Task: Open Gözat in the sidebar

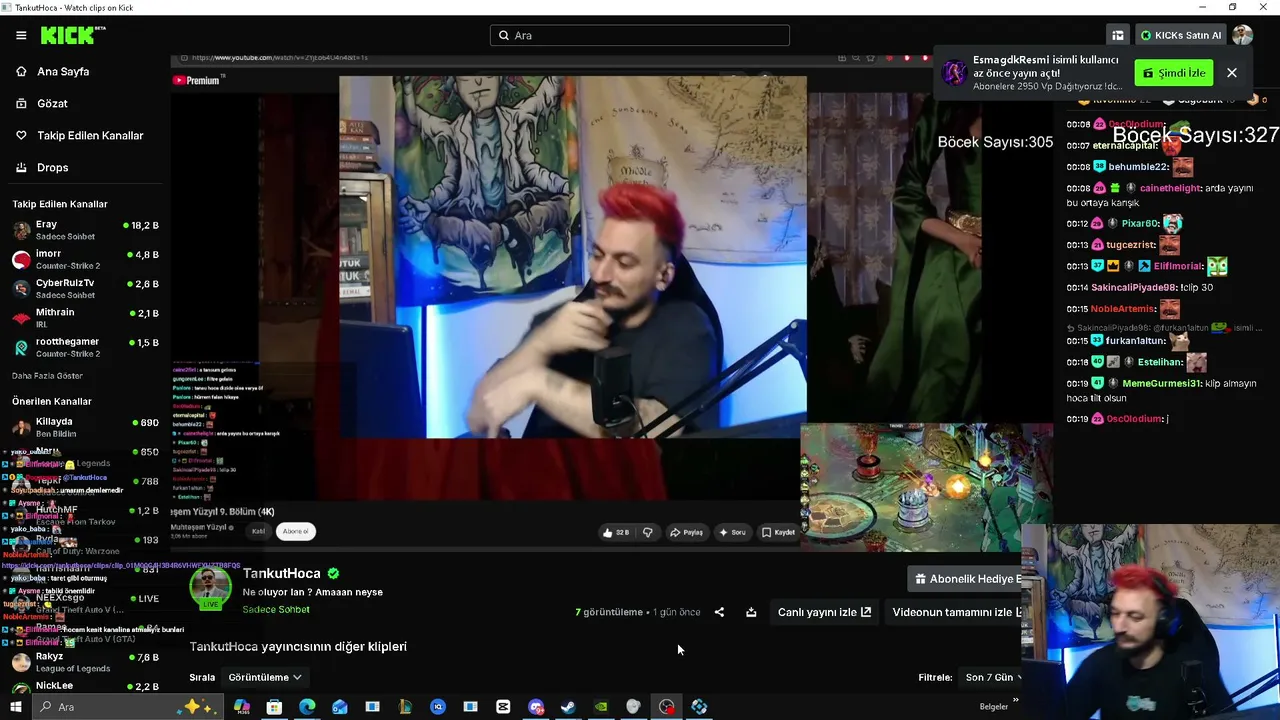Action: (x=52, y=104)
